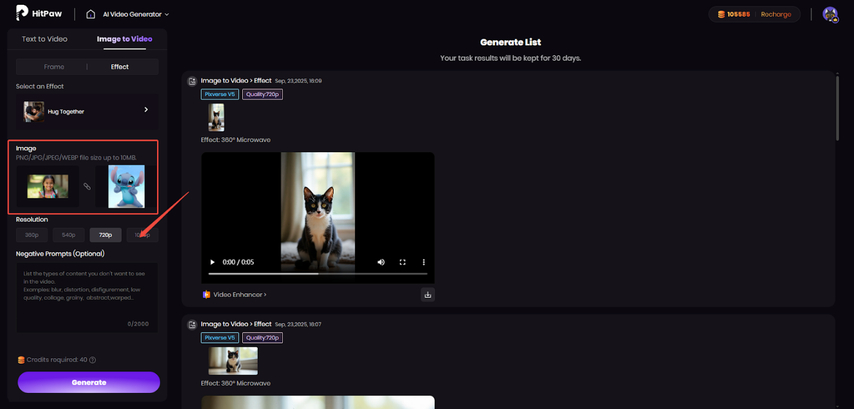Click the credits coin icon in header
854x409 pixels.
point(721,14)
